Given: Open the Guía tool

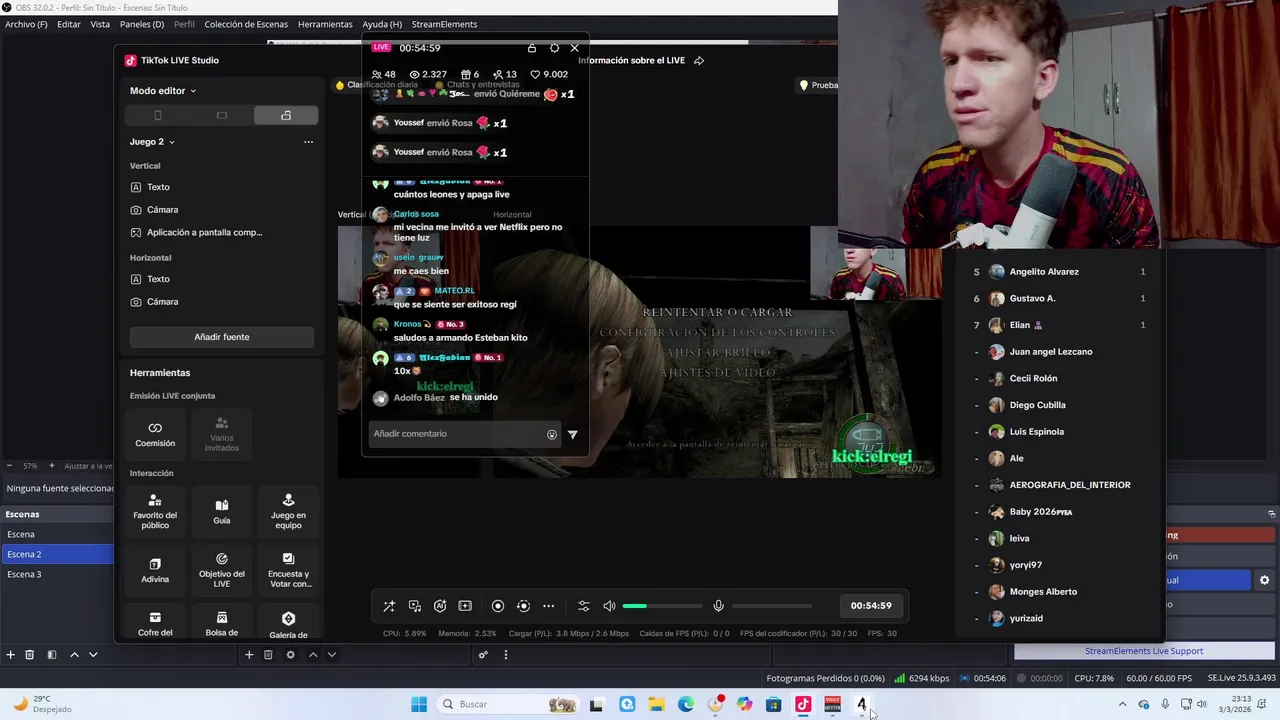Looking at the screenshot, I should [222, 511].
